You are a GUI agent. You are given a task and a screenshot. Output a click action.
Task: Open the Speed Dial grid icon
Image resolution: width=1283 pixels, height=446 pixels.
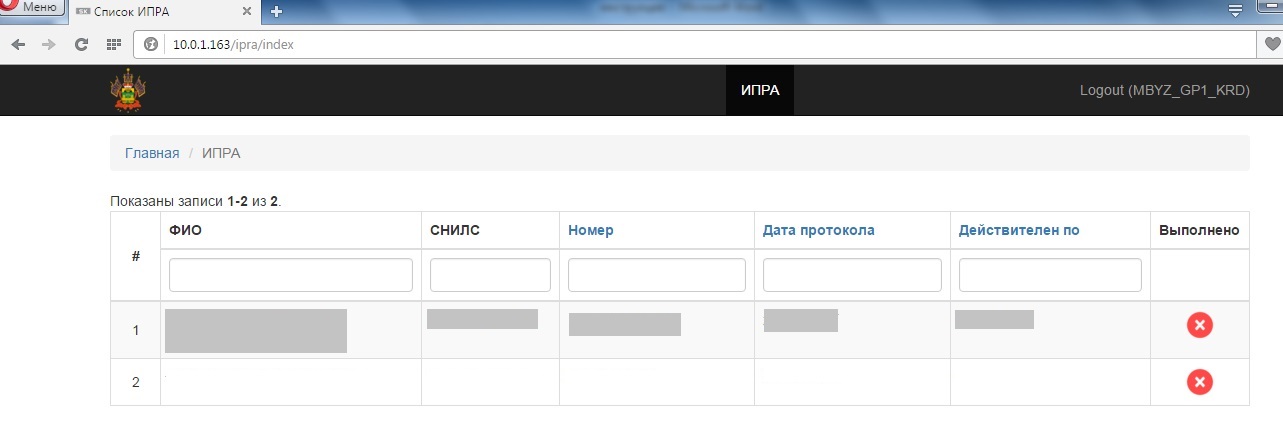[x=114, y=44]
